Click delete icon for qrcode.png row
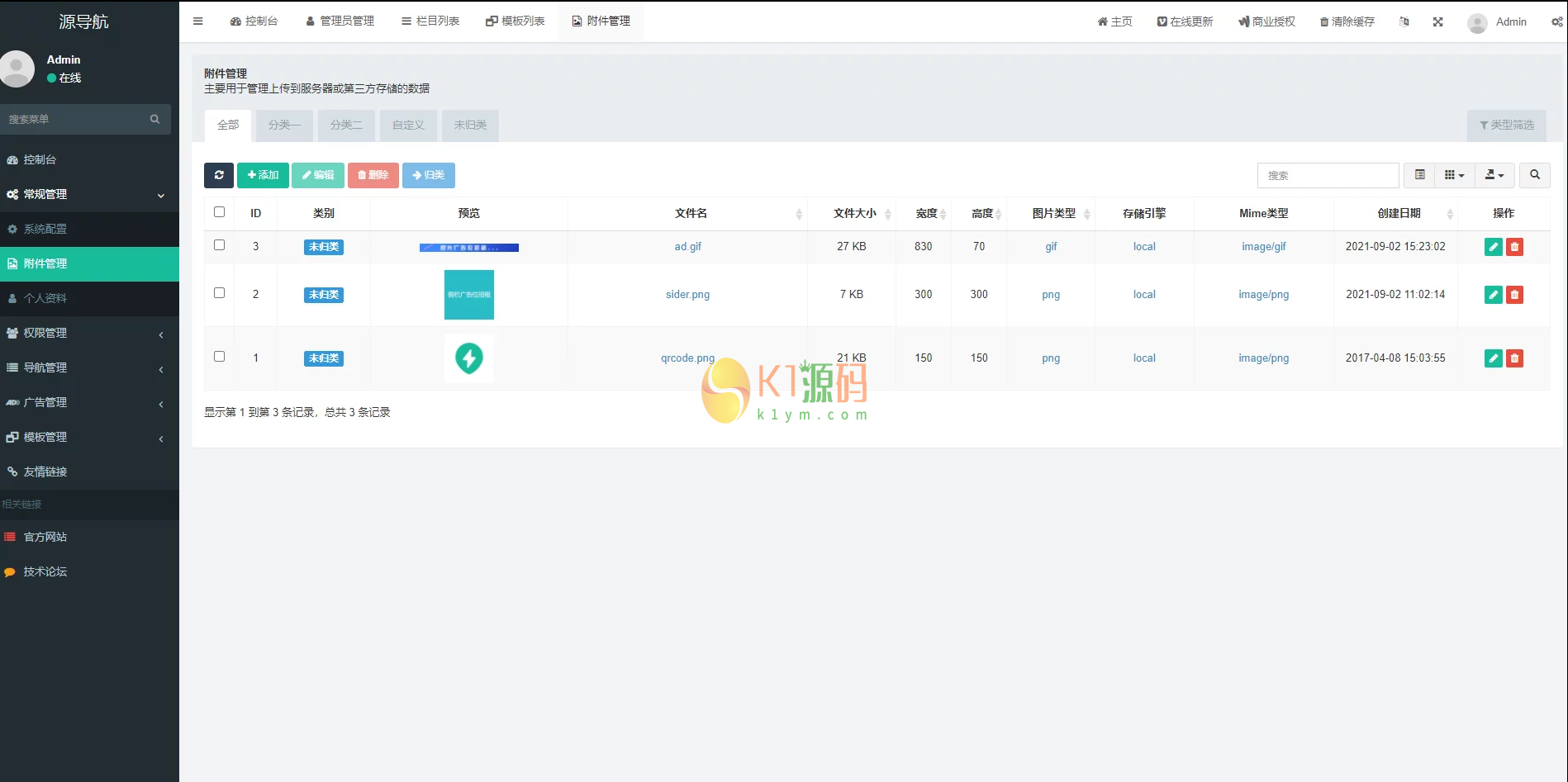The width and height of the screenshot is (1568, 782). point(1514,358)
